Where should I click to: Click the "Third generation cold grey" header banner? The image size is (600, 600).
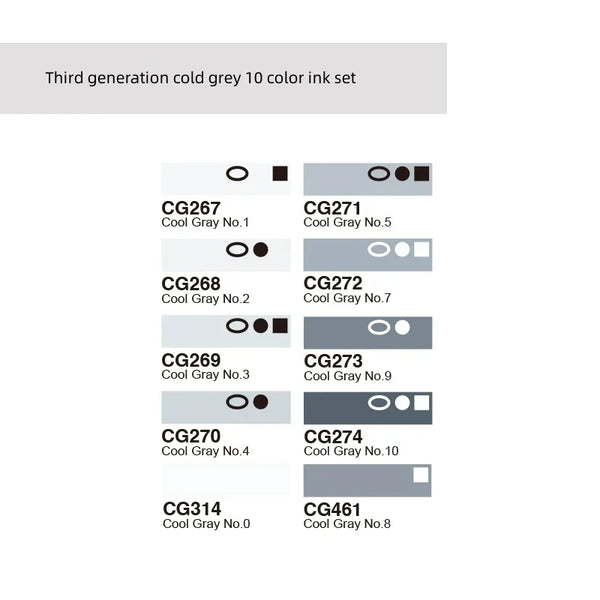223,78
